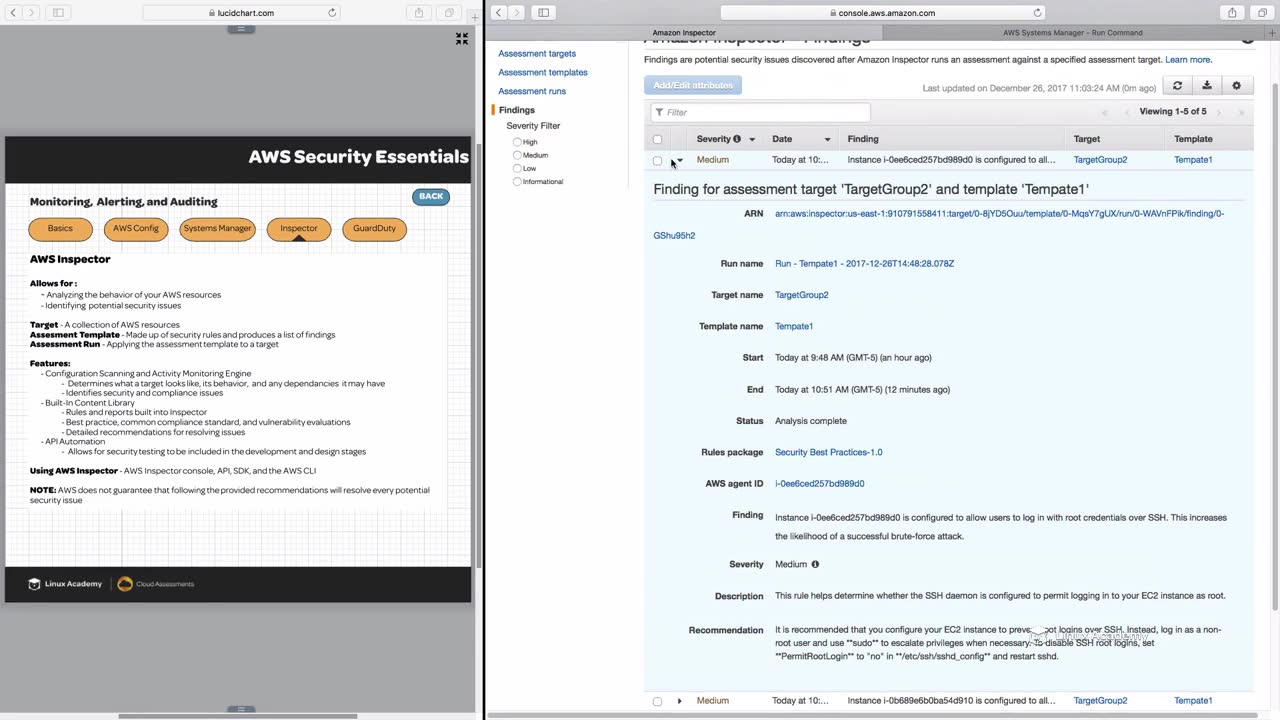Open findings table settings gear
The image size is (1280, 720).
click(x=1237, y=86)
